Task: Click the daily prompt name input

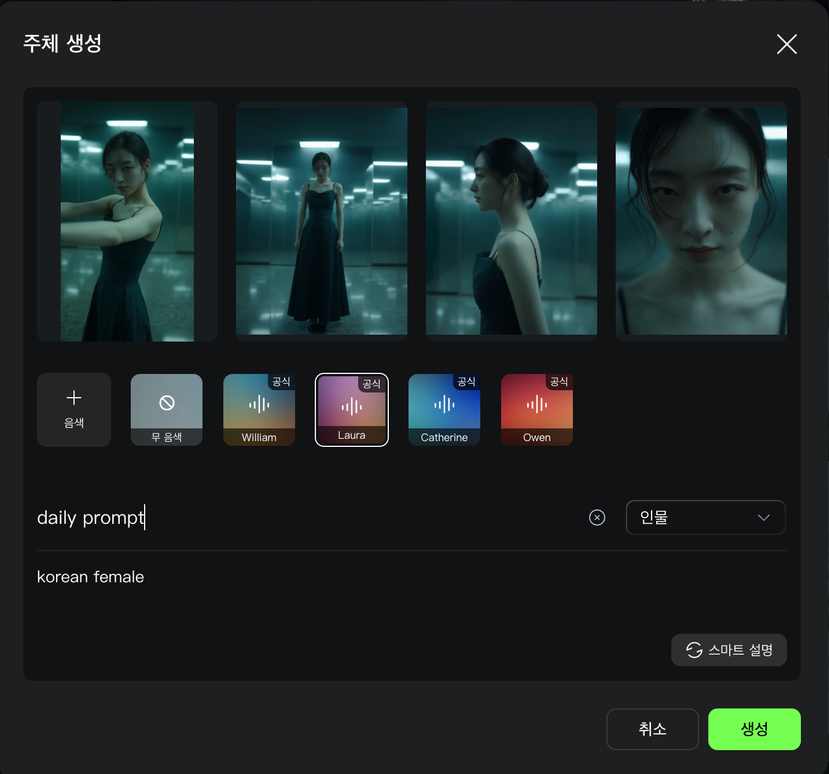Action: pyautogui.click(x=300, y=517)
